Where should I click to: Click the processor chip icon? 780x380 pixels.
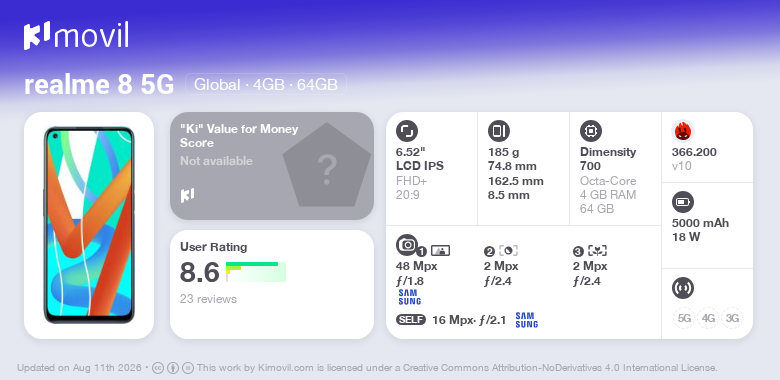tap(591, 131)
